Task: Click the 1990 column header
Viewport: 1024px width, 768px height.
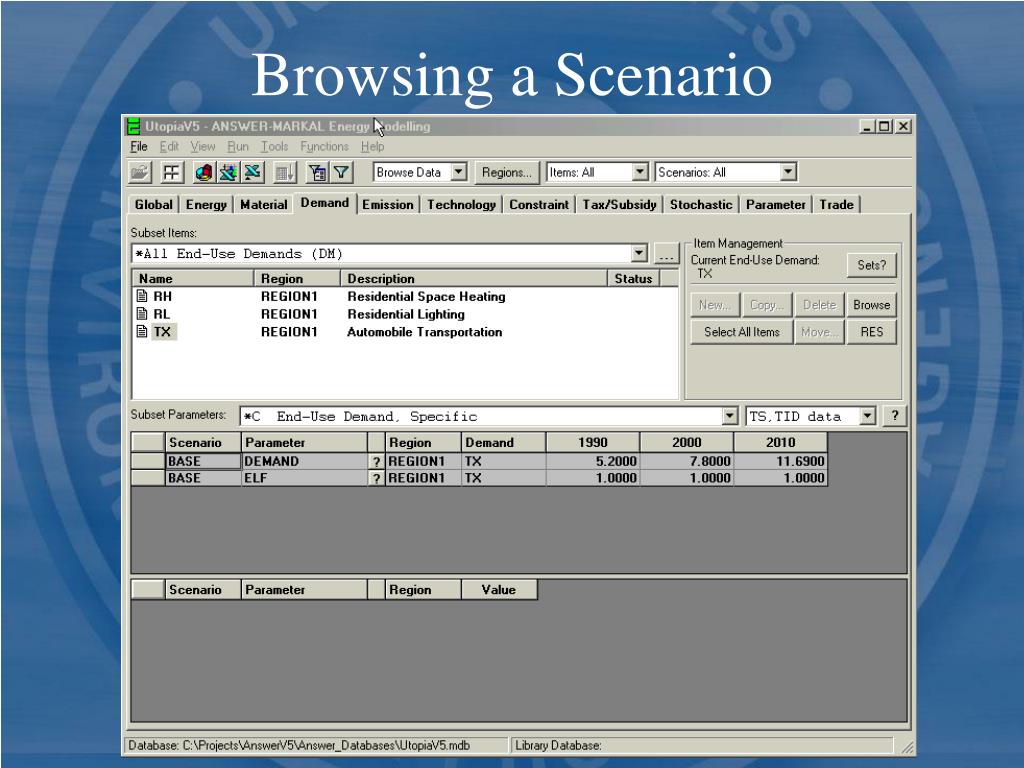Action: point(592,442)
